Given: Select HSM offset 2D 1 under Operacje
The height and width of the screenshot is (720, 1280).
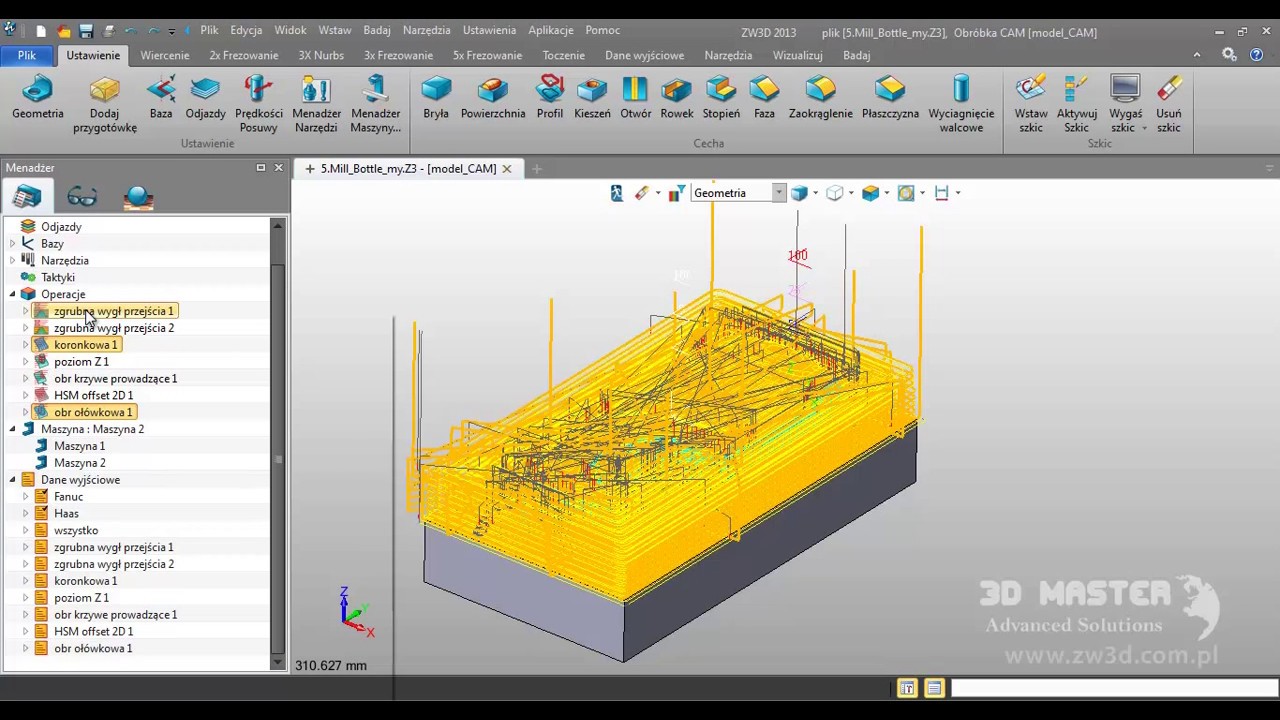Looking at the screenshot, I should click(x=93, y=395).
